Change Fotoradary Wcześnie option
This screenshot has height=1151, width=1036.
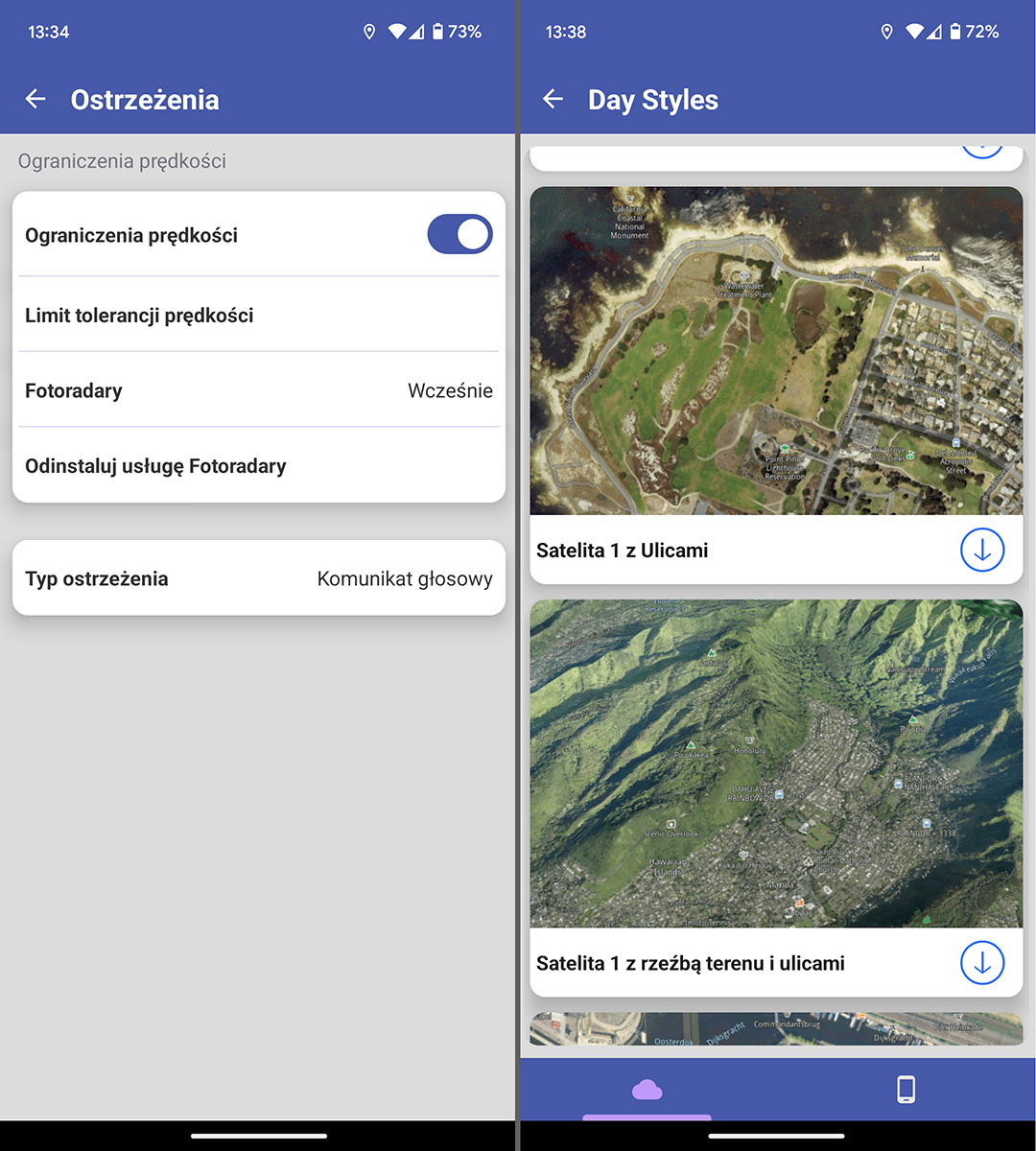450,390
